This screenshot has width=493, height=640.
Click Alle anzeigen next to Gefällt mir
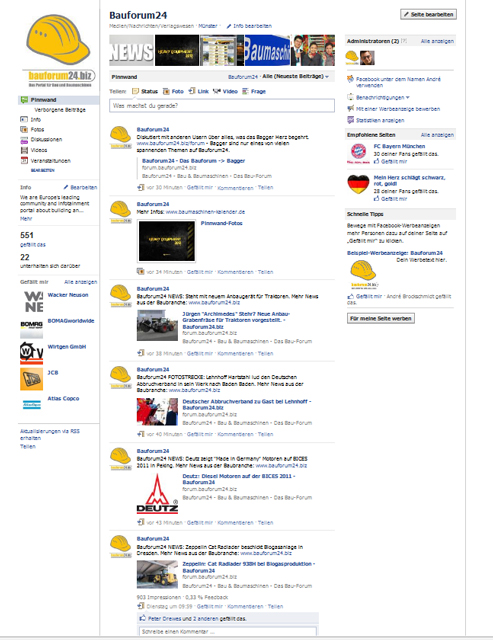pyautogui.click(x=80, y=282)
